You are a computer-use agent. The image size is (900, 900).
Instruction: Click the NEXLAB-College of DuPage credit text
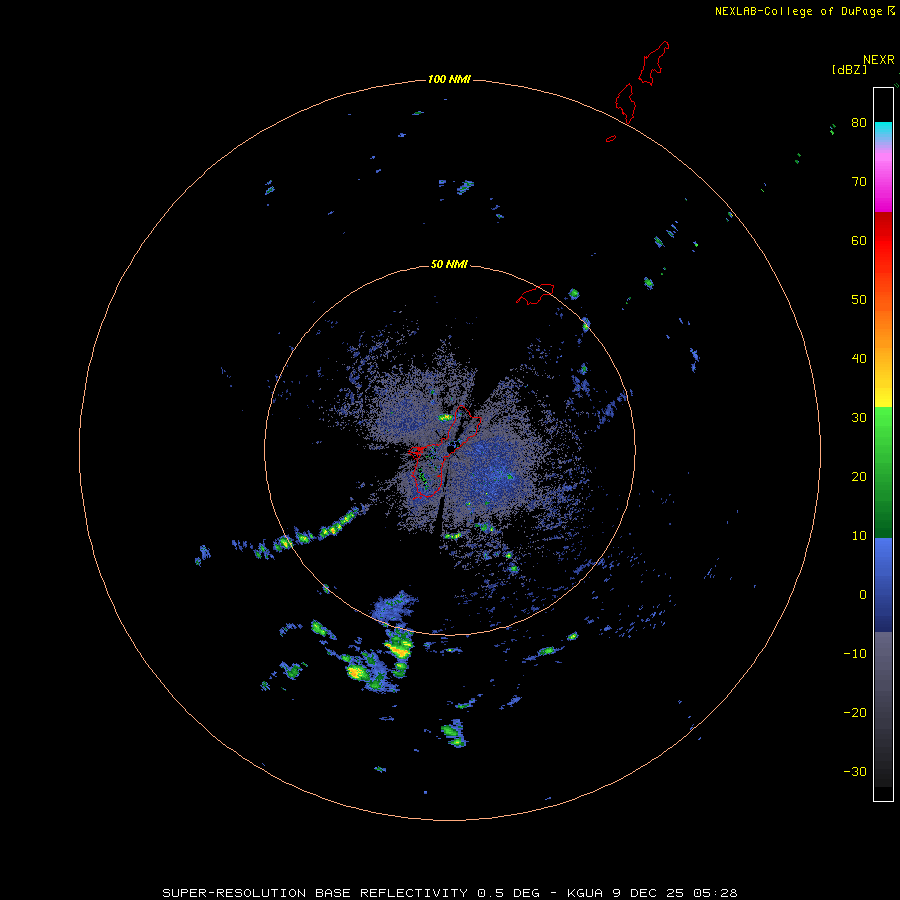point(804,11)
